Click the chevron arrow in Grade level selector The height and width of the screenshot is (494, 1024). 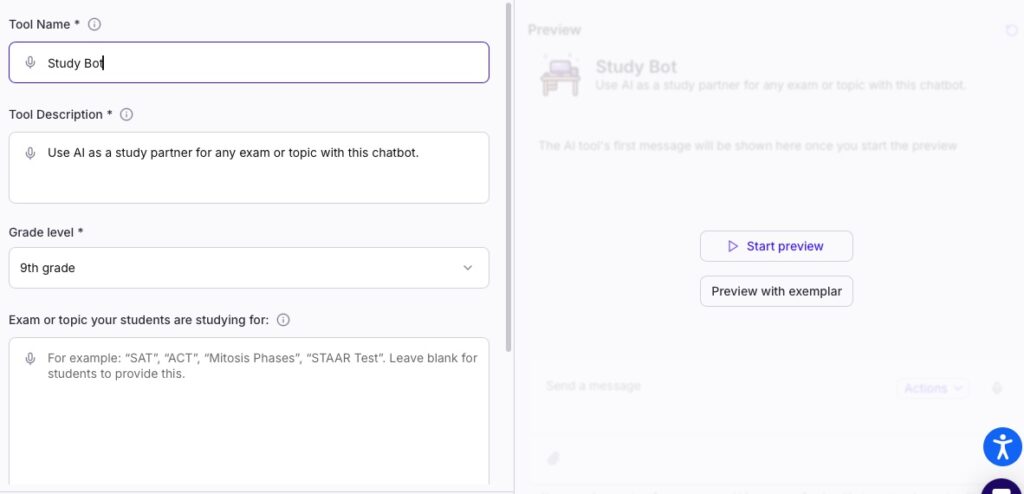[x=468, y=268]
